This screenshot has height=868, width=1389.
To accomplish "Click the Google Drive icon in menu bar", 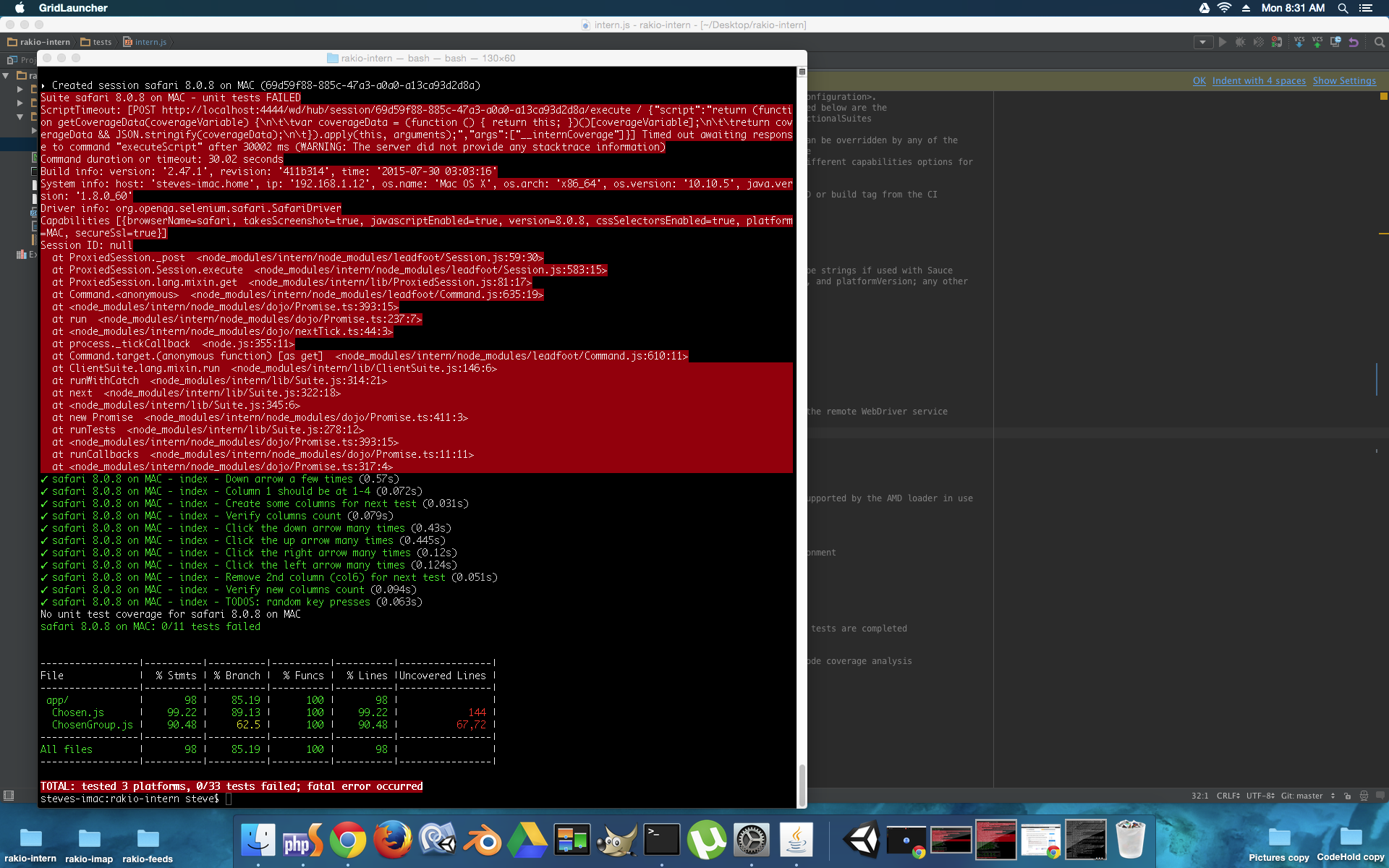I will (1204, 8).
